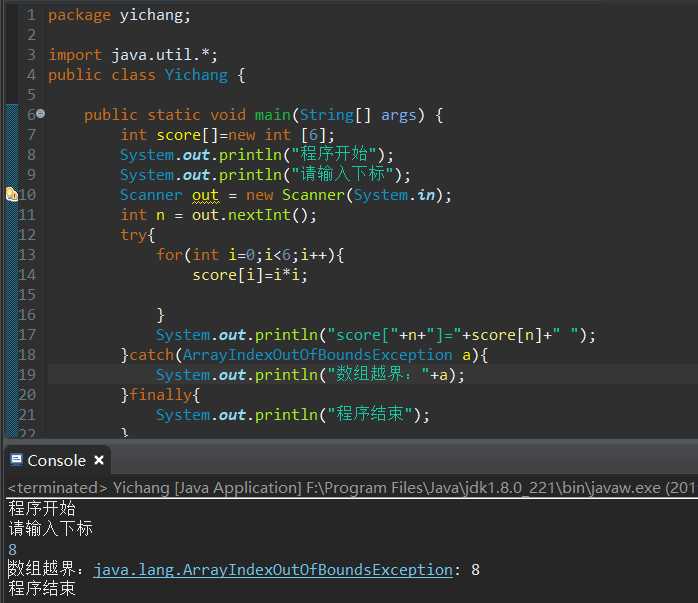Screen dimensions: 698x603
Task: Click the console output line '请输入下标'
Action: pos(50,528)
